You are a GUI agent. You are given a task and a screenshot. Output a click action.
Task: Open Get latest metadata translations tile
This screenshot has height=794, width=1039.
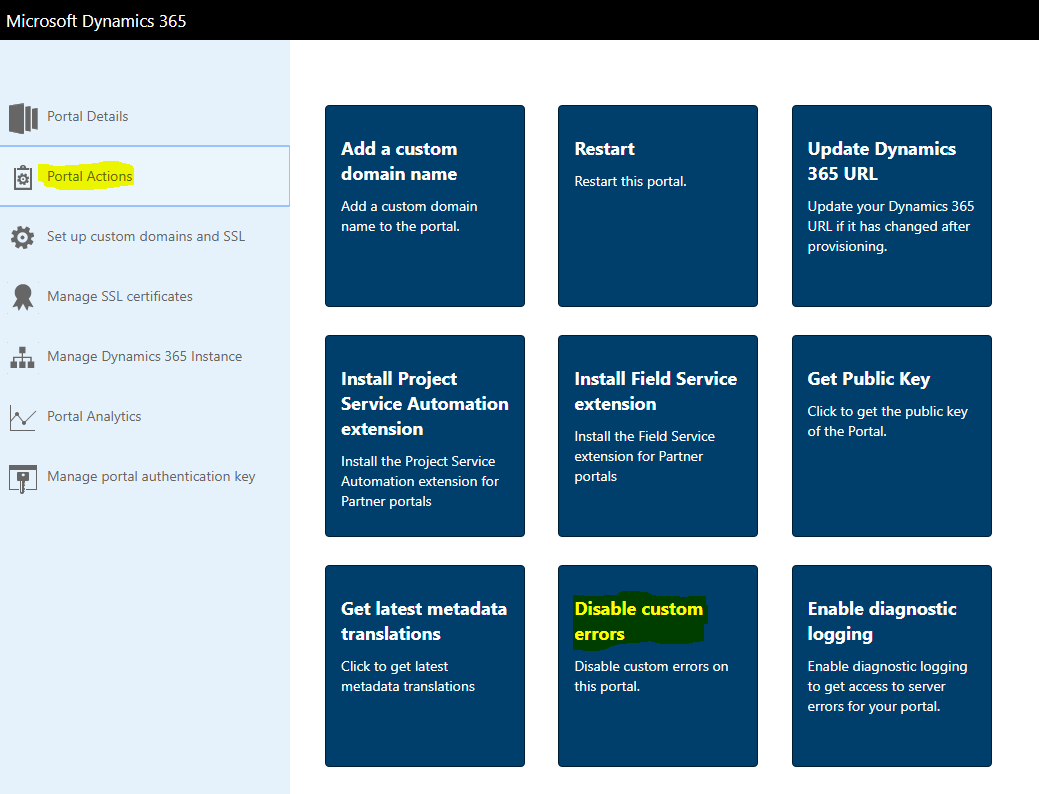[425, 665]
